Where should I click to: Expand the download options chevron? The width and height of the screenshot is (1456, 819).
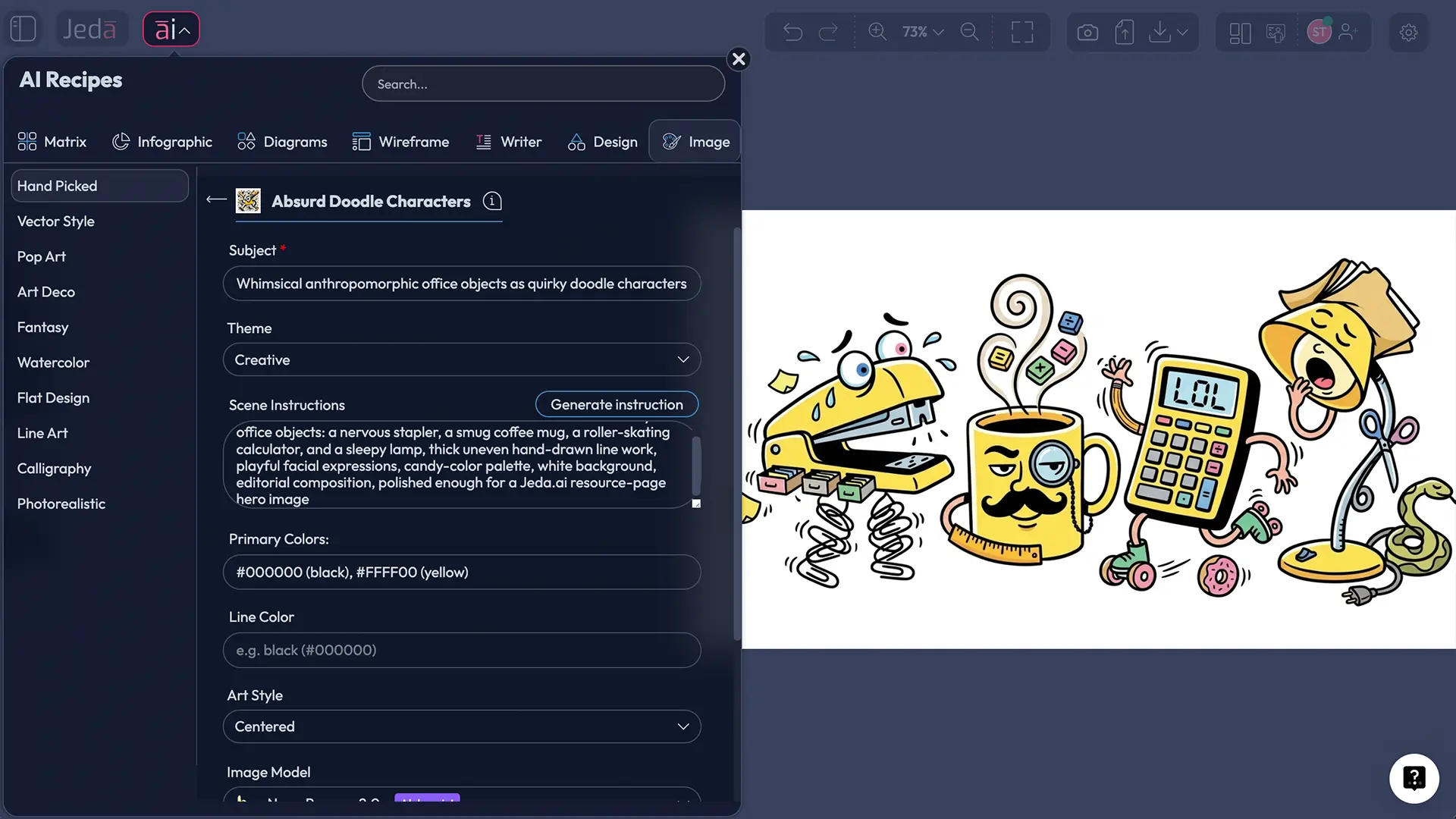tap(1182, 32)
